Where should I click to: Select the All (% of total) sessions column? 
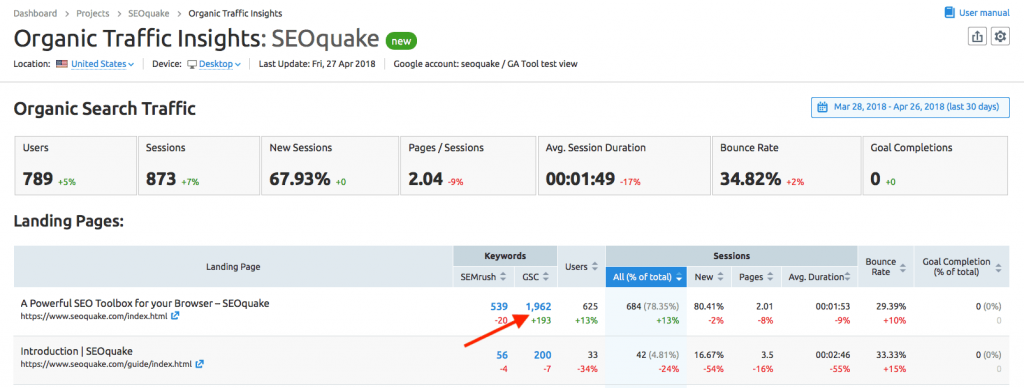647,276
